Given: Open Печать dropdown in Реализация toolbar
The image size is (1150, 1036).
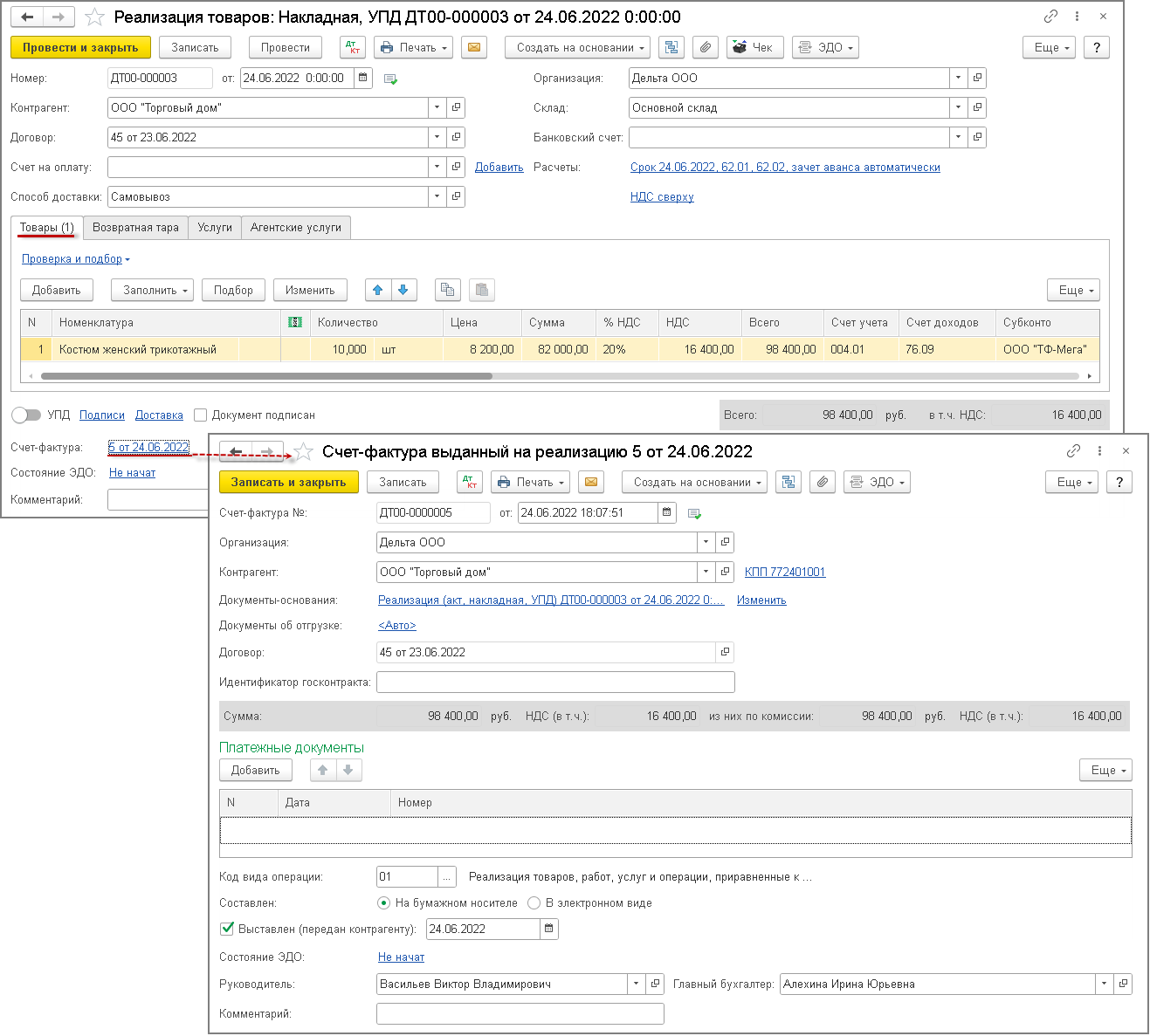Looking at the screenshot, I should (x=413, y=47).
